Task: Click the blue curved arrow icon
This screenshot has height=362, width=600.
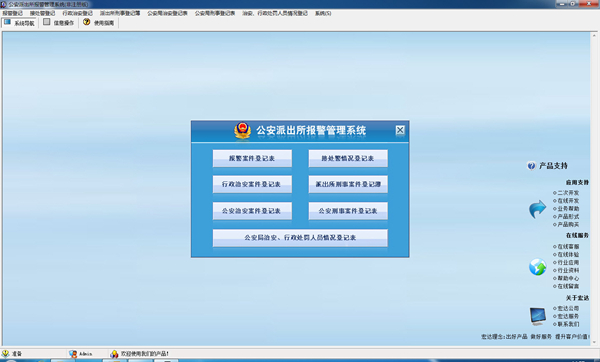Action: pos(538,209)
